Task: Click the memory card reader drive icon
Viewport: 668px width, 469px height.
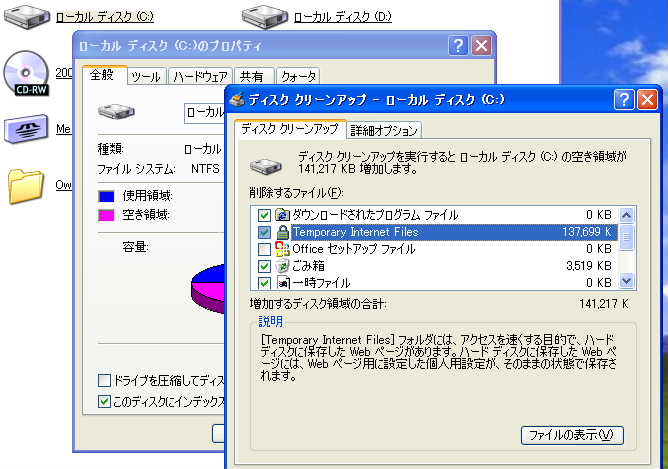Action: pyautogui.click(x=26, y=128)
